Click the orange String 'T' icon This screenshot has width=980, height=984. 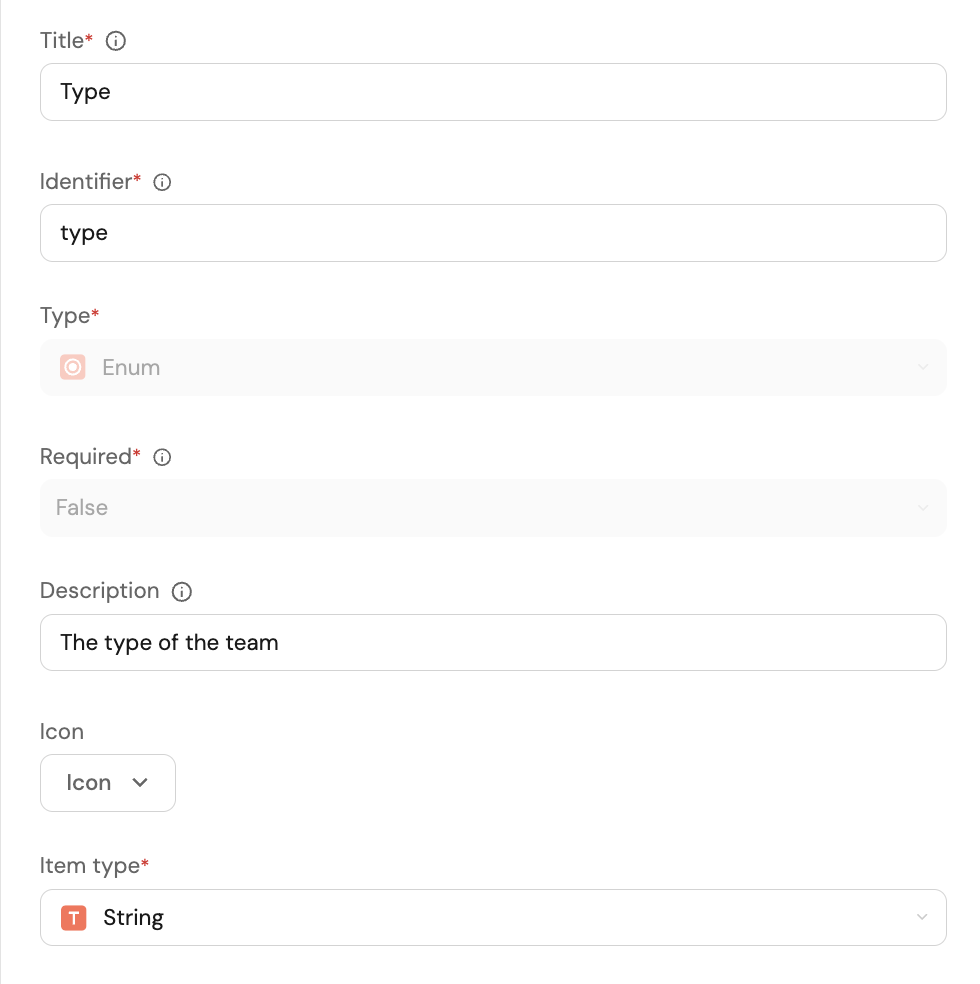(73, 917)
